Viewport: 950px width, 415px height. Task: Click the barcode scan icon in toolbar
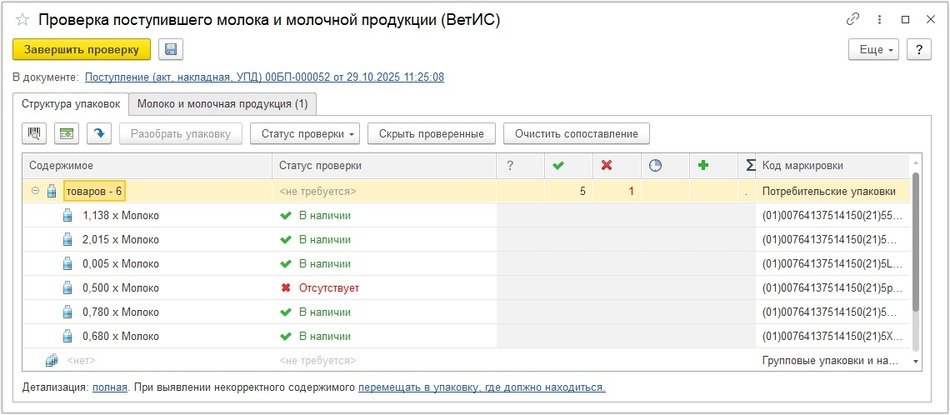tap(35, 133)
